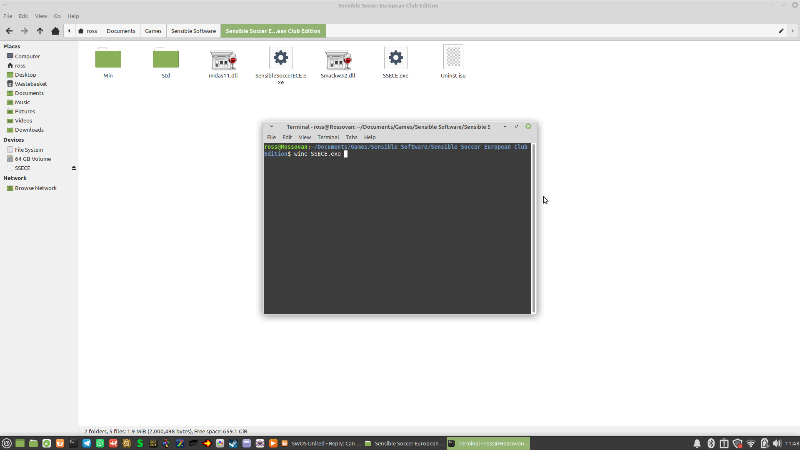This screenshot has width=800, height=450.
Task: Jump to Sensible Software breadcrumb
Action: click(194, 31)
